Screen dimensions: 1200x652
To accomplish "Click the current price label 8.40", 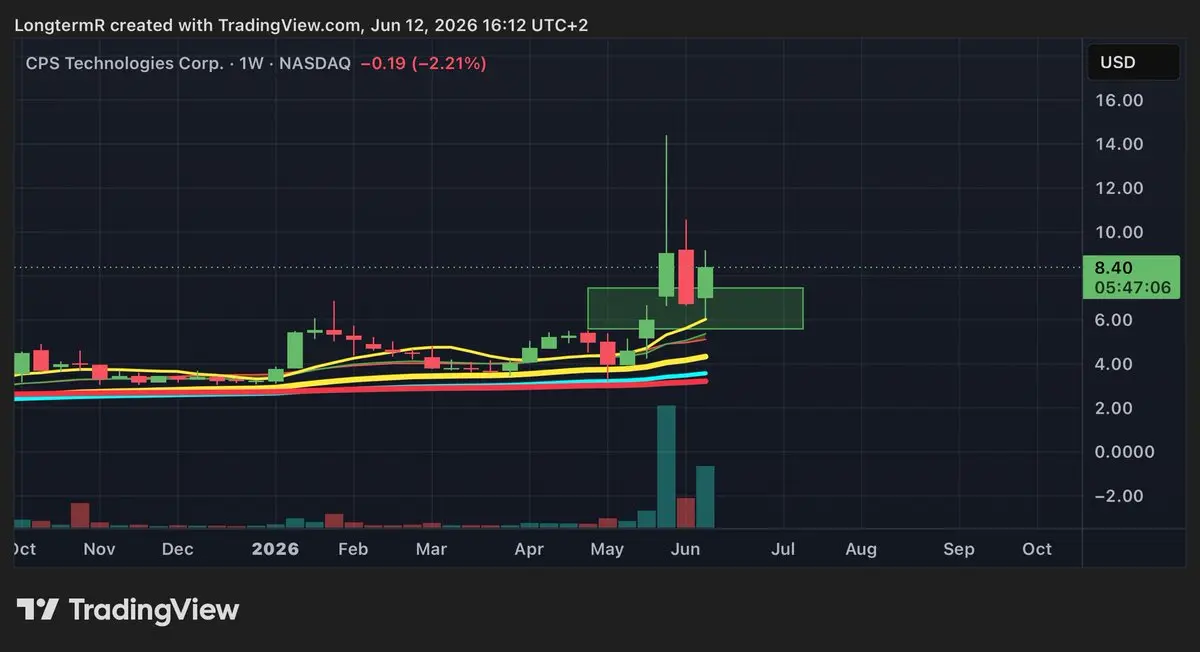I will pyautogui.click(x=1114, y=268).
